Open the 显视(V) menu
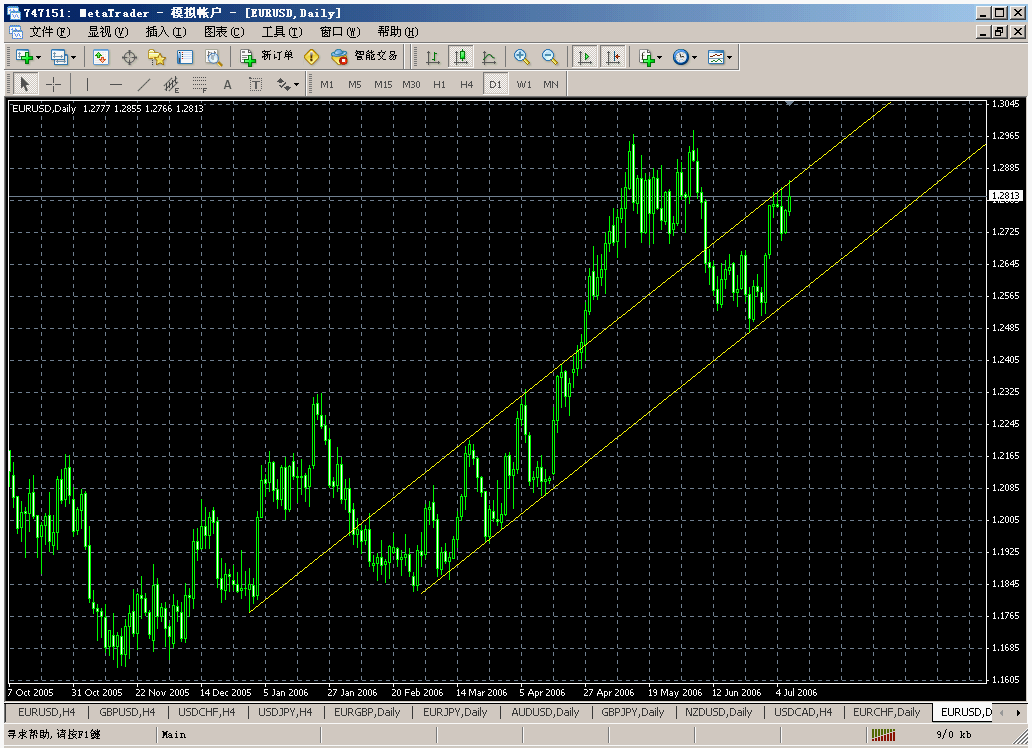This screenshot has height=748, width=1032. pyautogui.click(x=108, y=32)
